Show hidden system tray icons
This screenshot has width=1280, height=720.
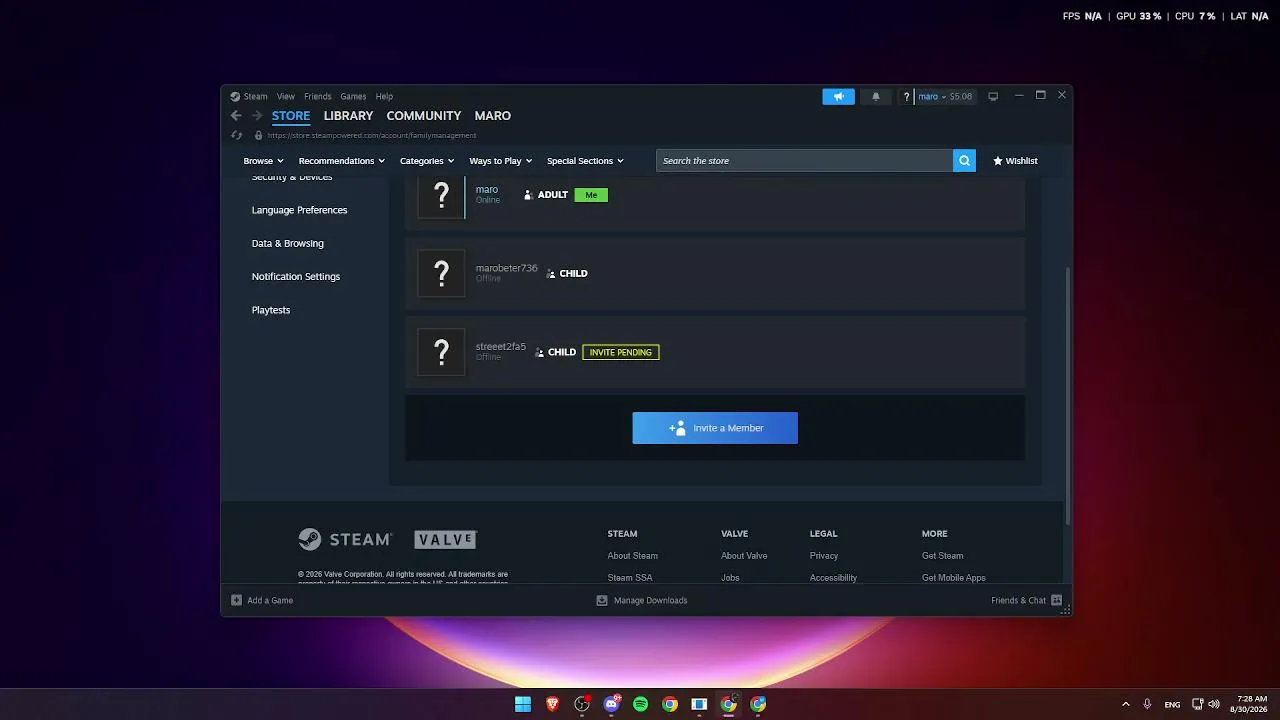pyautogui.click(x=1126, y=704)
